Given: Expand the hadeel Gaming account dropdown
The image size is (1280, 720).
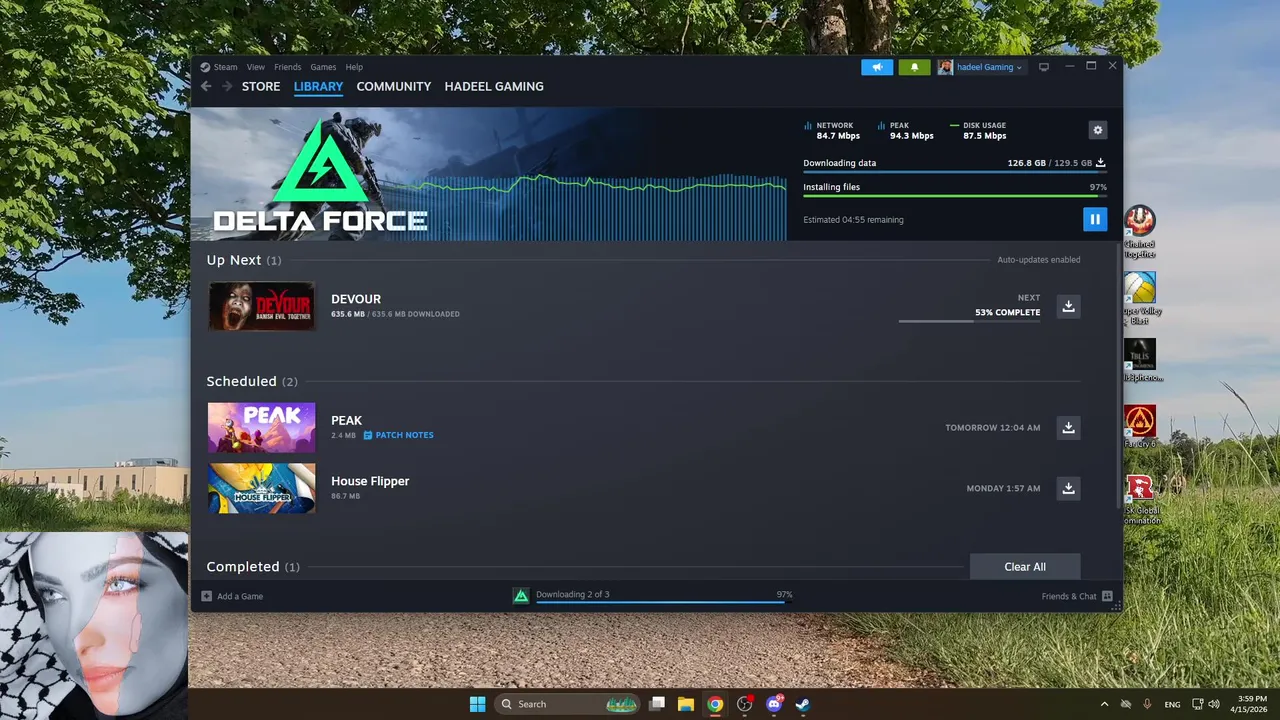Looking at the screenshot, I should 980,67.
